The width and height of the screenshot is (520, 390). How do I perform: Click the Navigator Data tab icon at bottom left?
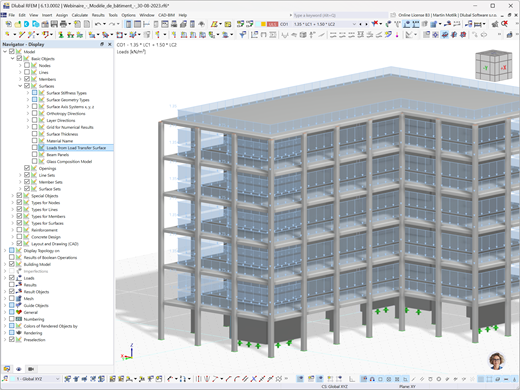(7, 369)
